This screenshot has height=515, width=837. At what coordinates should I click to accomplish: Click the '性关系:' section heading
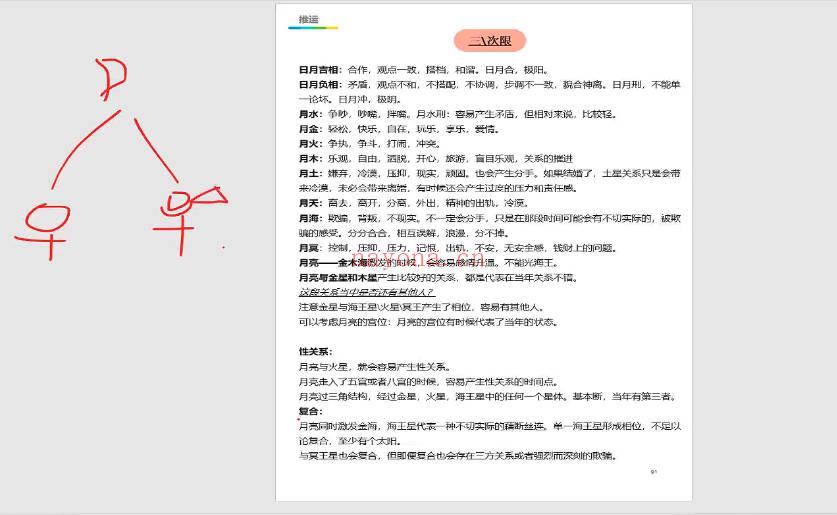pos(315,352)
